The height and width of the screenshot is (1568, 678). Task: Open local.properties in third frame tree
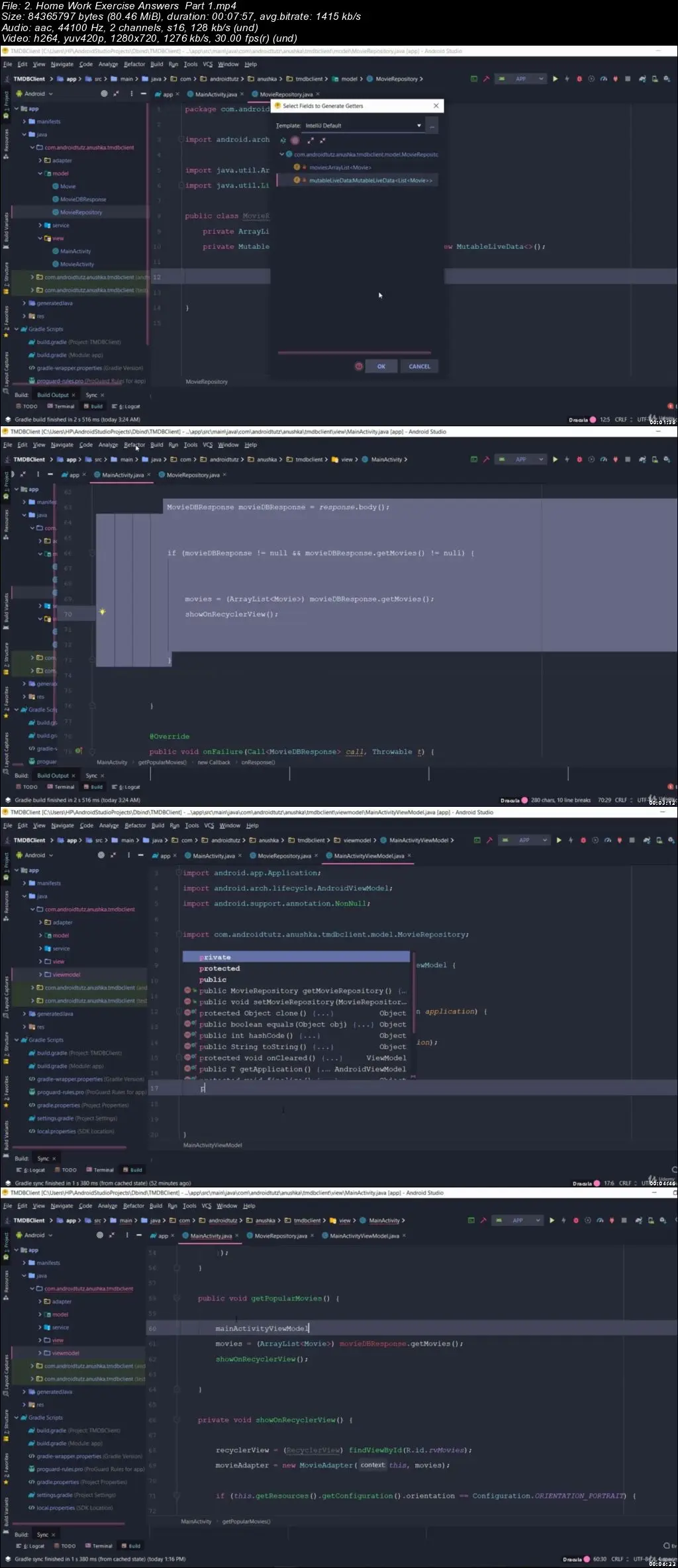(71, 1131)
